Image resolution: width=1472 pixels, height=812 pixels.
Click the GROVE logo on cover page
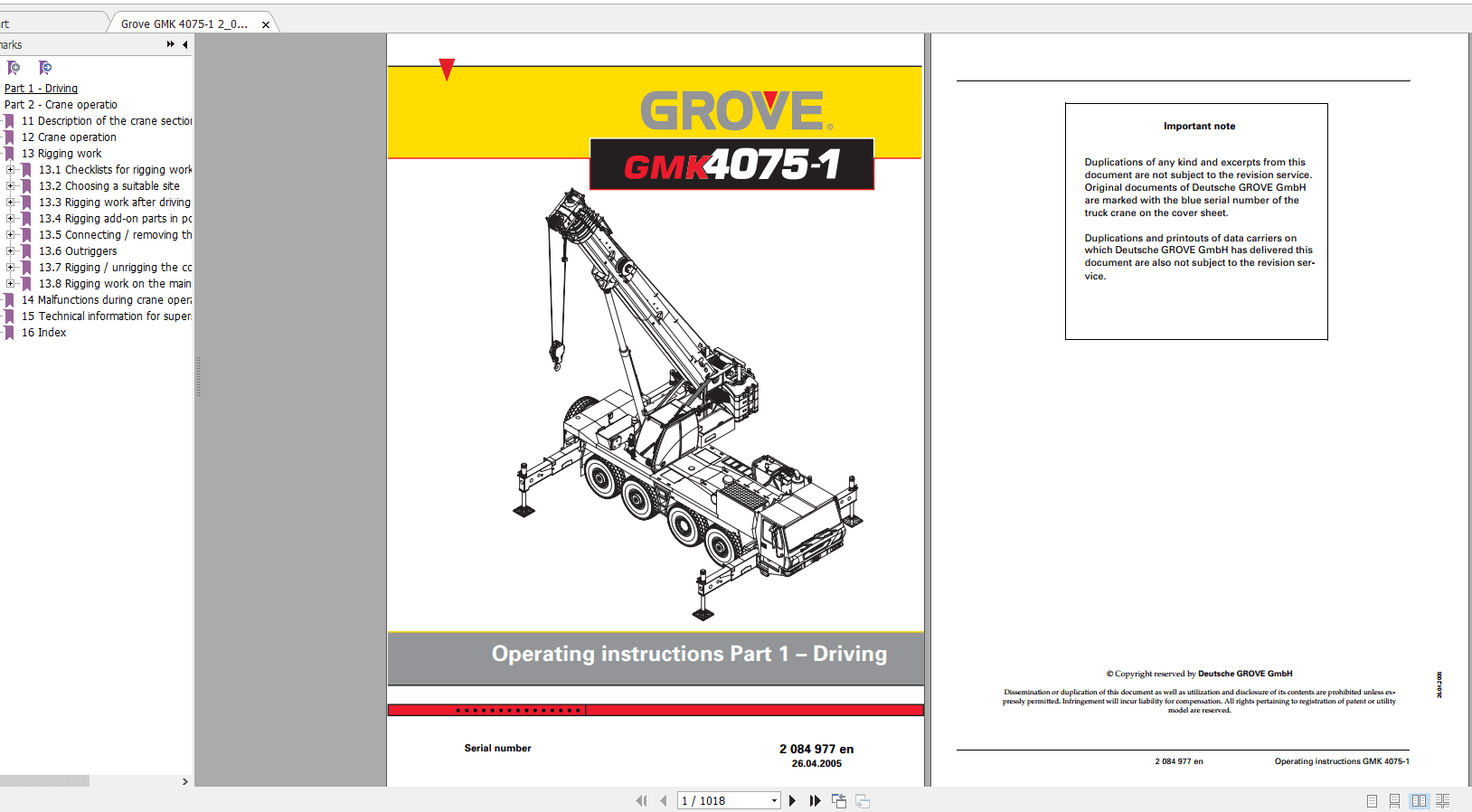(736, 110)
